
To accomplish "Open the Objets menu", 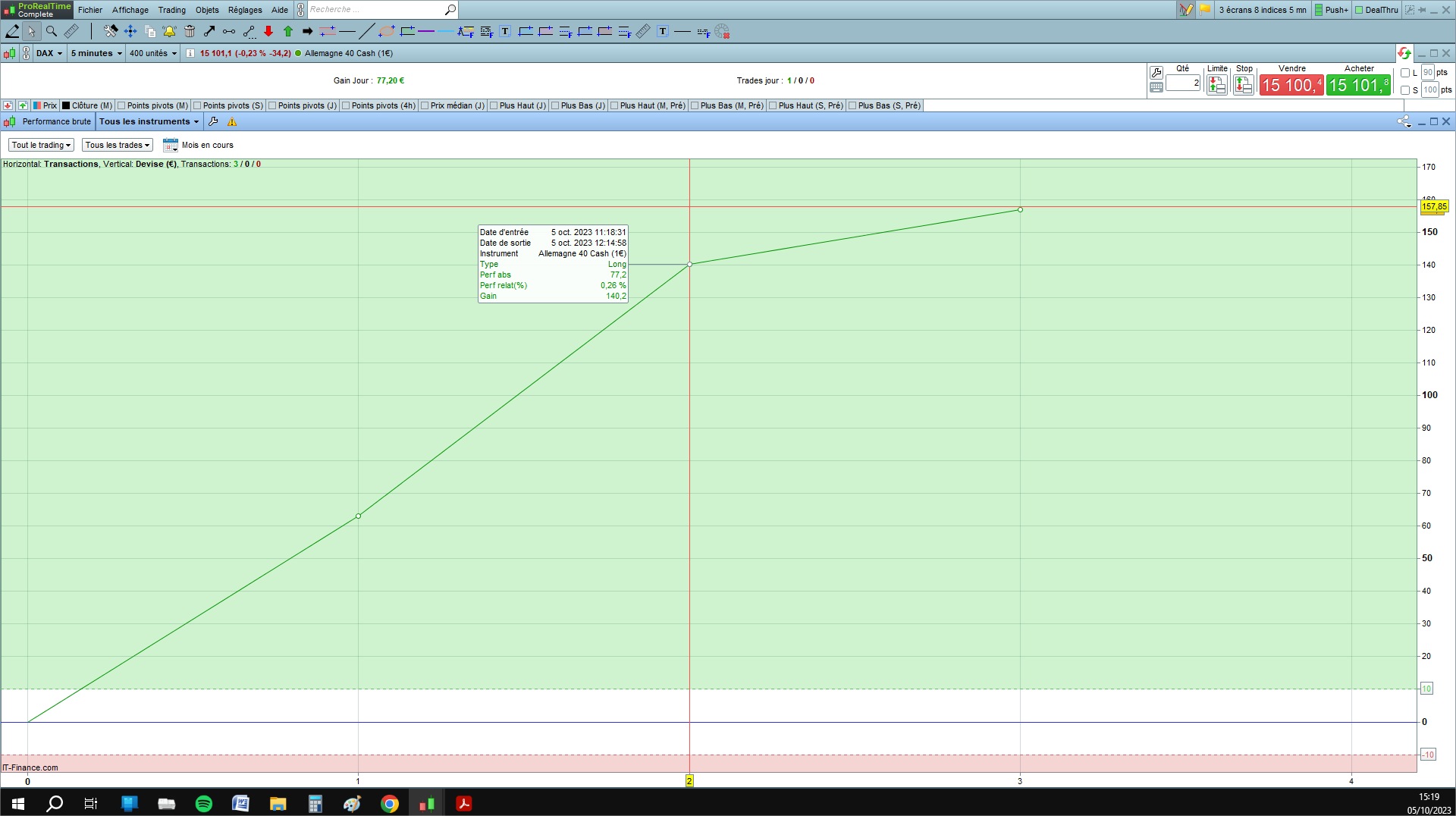I will (207, 10).
